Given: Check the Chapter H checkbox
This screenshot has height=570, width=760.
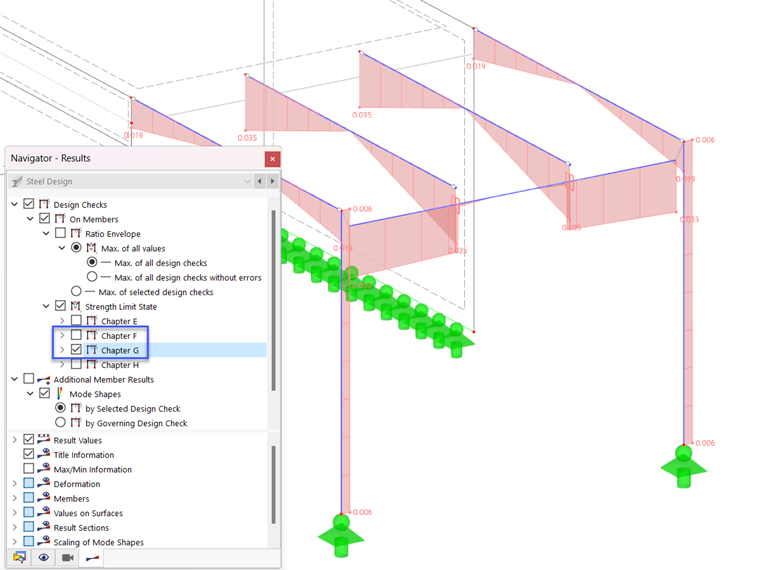Looking at the screenshot, I should tap(76, 364).
